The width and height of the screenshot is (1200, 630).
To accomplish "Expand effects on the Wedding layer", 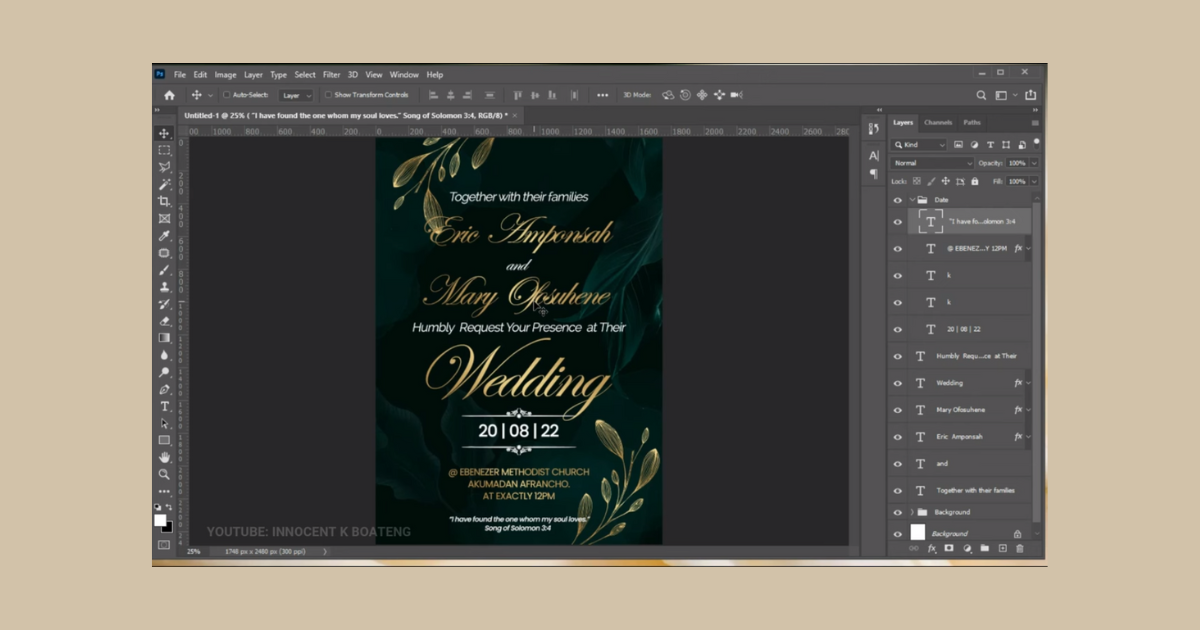I will click(x=1029, y=383).
